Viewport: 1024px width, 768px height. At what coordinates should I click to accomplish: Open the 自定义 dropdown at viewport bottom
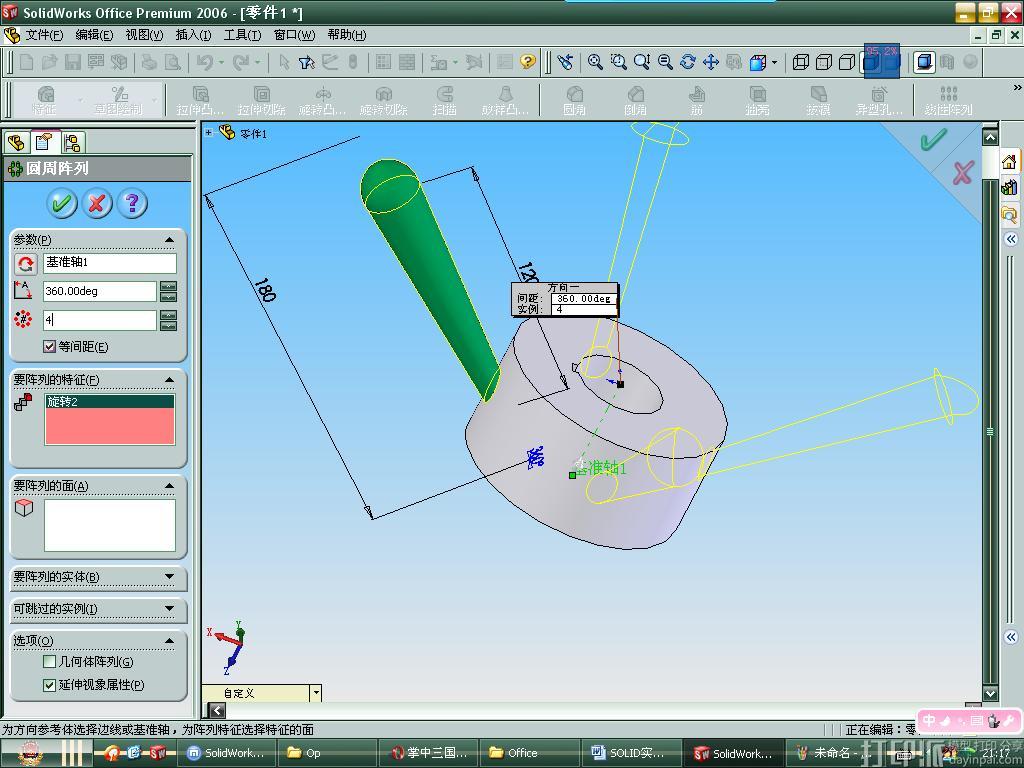click(x=316, y=693)
